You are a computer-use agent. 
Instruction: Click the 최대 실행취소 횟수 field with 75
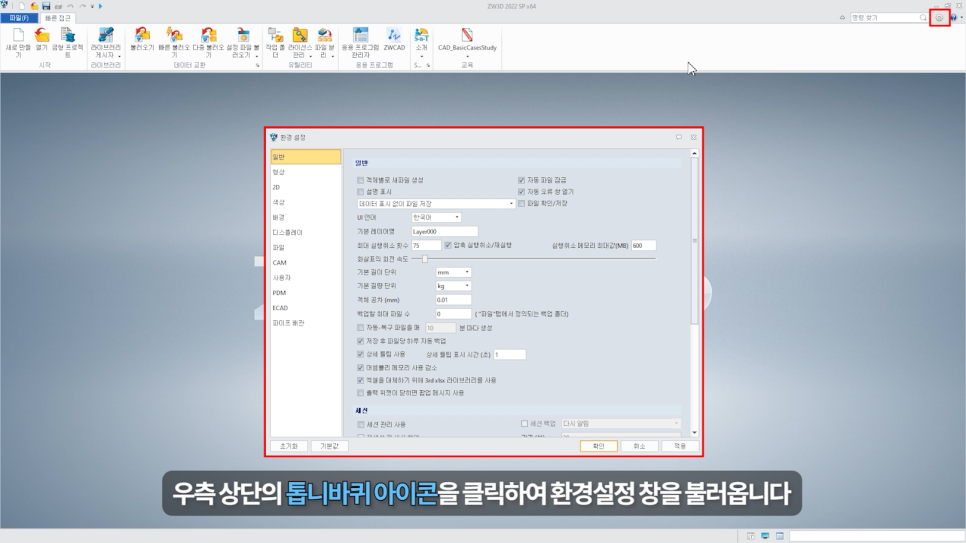click(x=426, y=245)
